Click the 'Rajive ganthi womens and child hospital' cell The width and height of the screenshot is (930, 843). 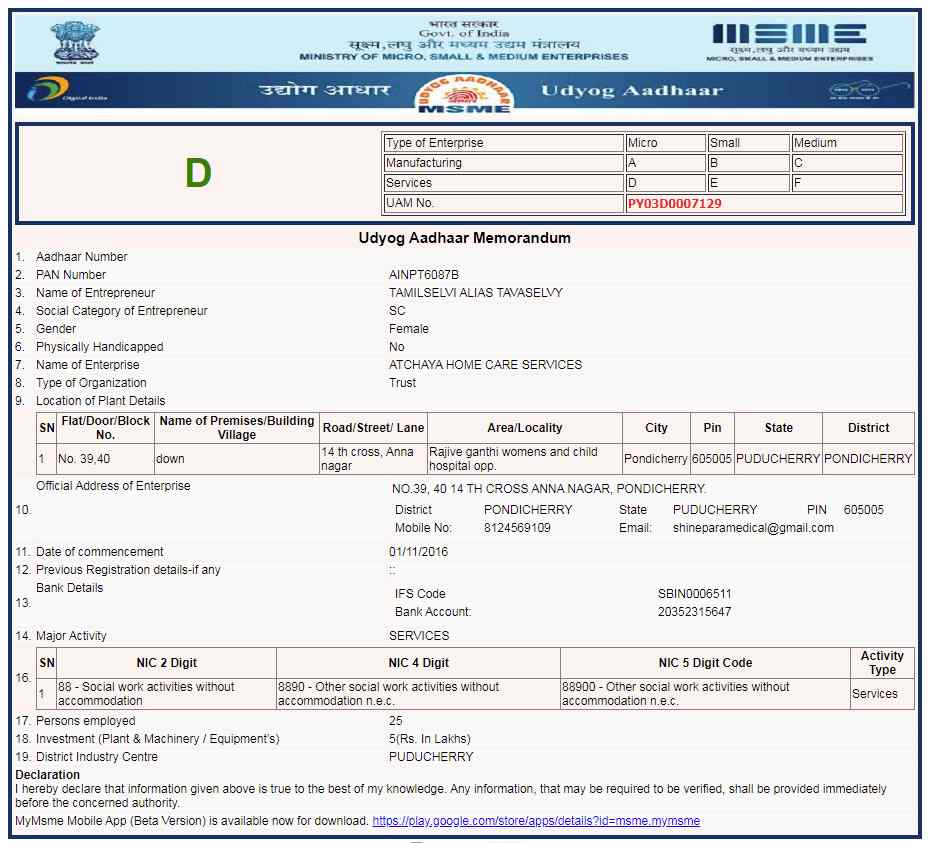(x=524, y=459)
